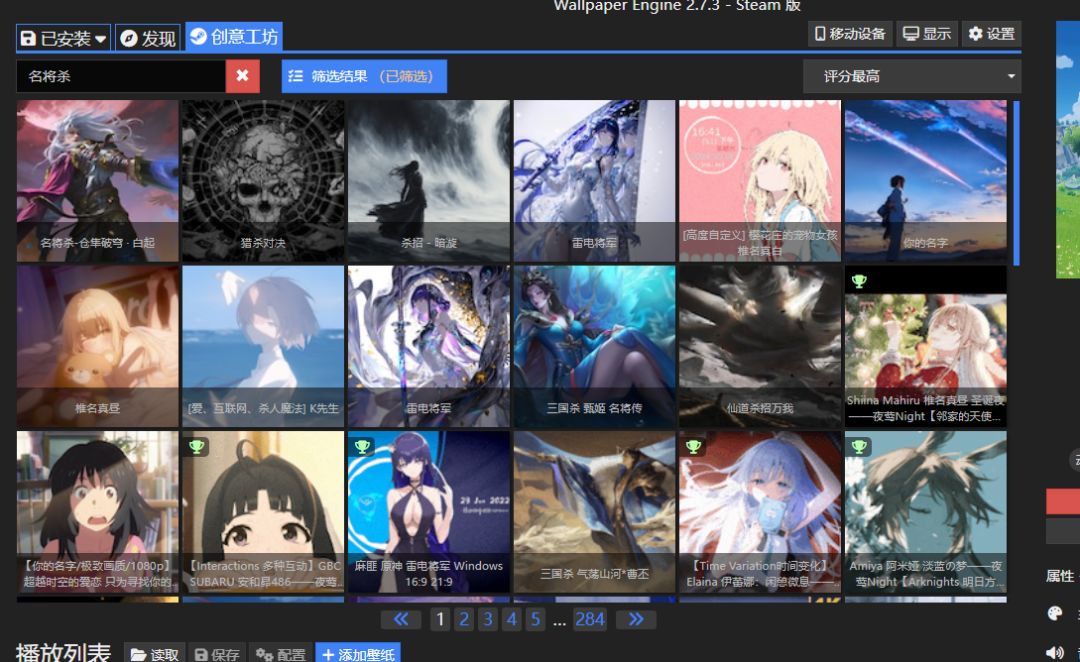Open the 显示 display options
This screenshot has width=1080, height=662.
coord(926,34)
